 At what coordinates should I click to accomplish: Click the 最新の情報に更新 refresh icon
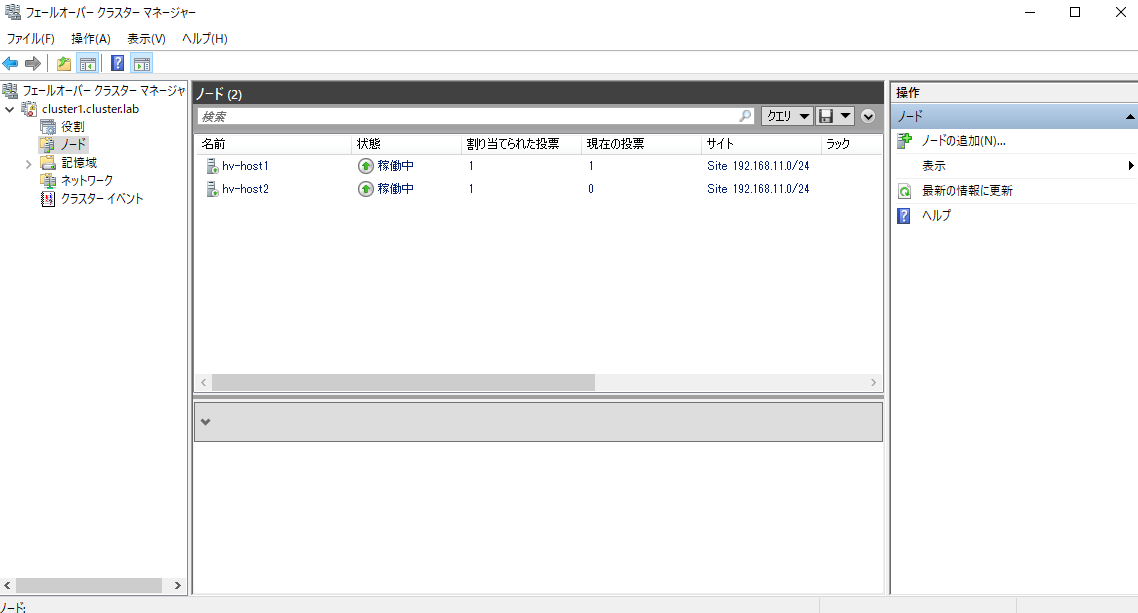pyautogui.click(x=903, y=192)
